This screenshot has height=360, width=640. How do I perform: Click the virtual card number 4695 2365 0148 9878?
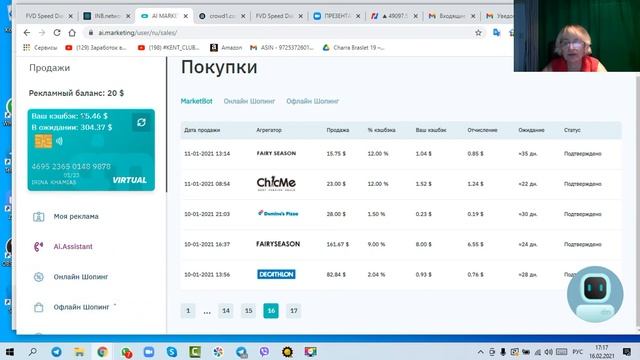[71, 167]
